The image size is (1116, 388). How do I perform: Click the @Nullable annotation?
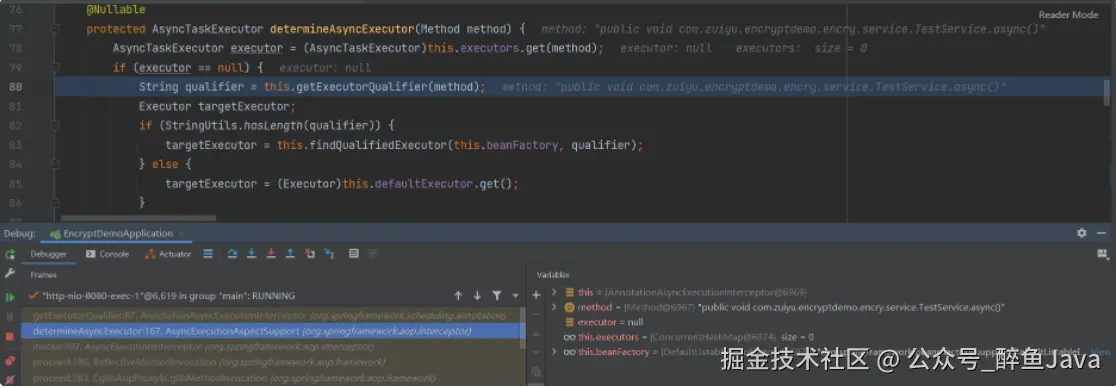tap(116, 10)
